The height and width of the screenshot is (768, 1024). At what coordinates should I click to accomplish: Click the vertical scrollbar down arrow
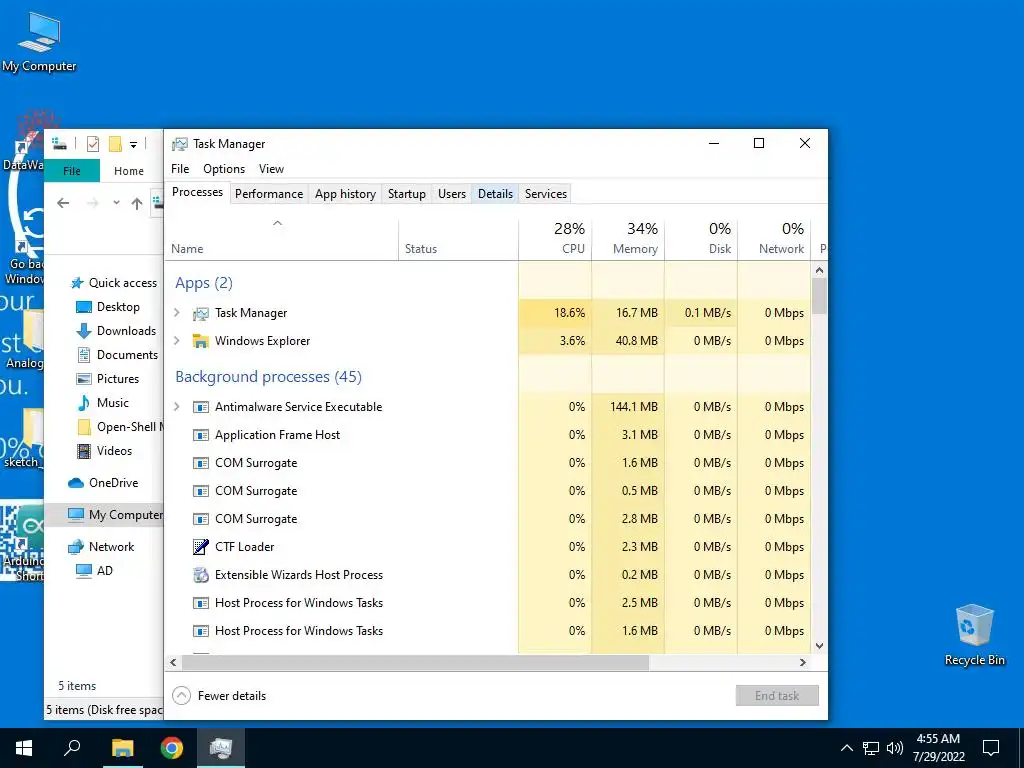point(820,646)
